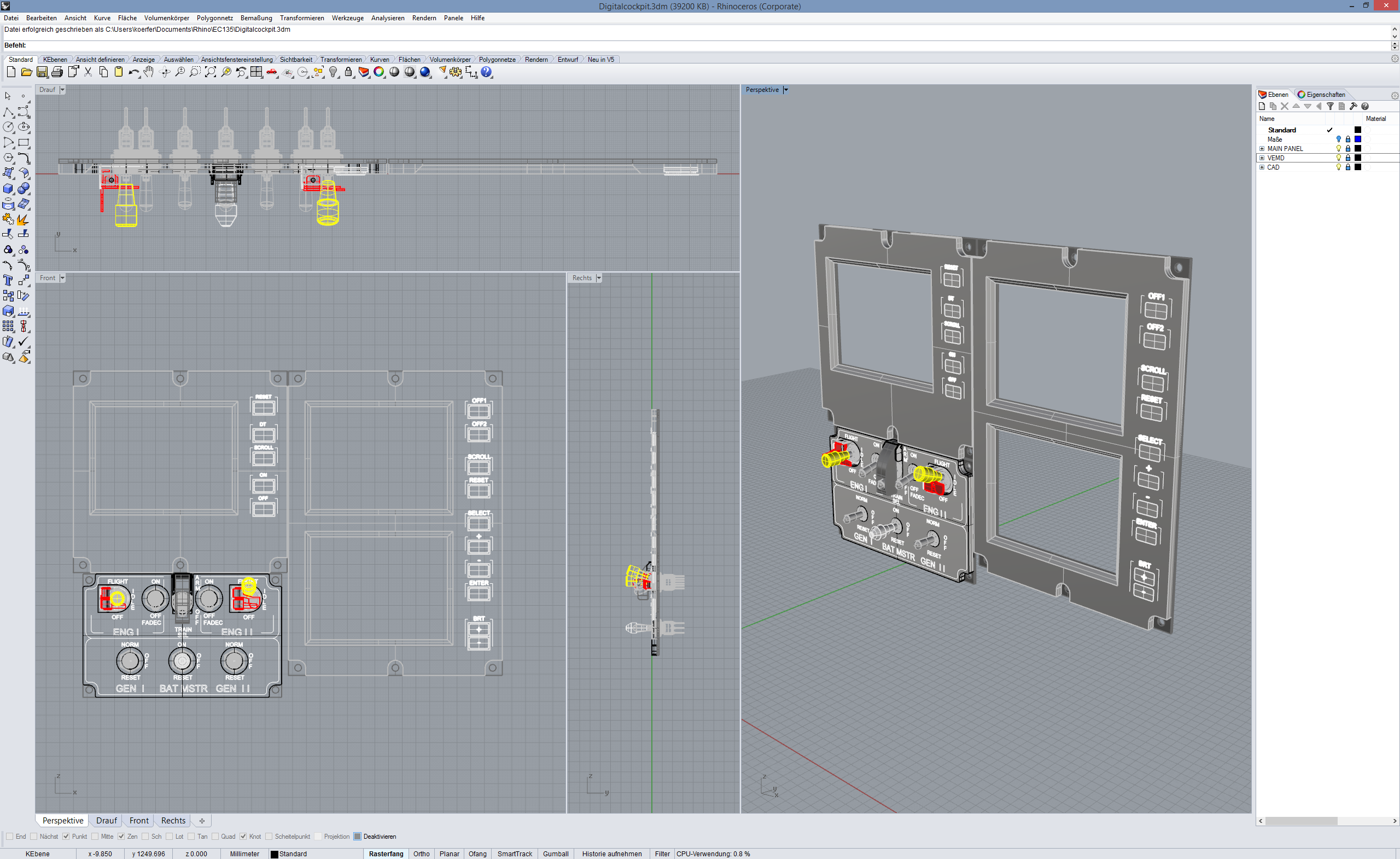The width and height of the screenshot is (1400, 859).
Task: Switch to the Eigenschaften panel tab
Action: click(1322, 94)
